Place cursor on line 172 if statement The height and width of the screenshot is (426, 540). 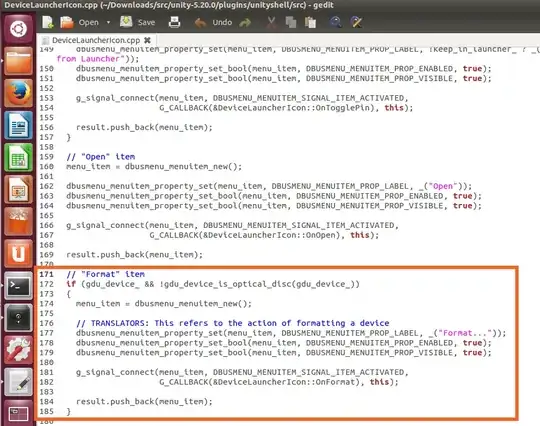pyautogui.click(x=213, y=284)
